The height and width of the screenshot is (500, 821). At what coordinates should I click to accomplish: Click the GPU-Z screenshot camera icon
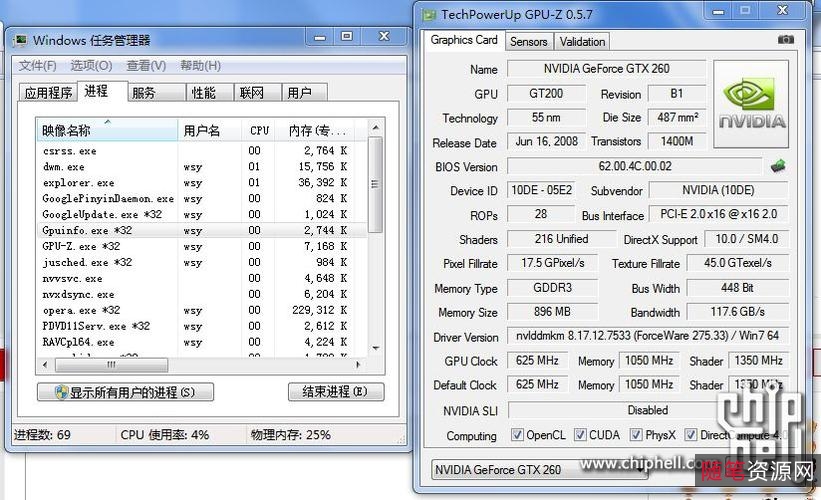click(785, 39)
